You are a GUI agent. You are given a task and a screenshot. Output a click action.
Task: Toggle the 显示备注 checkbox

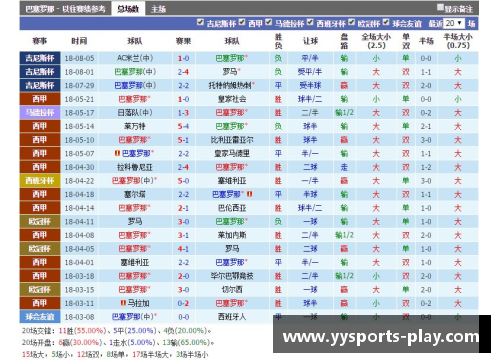coord(440,7)
